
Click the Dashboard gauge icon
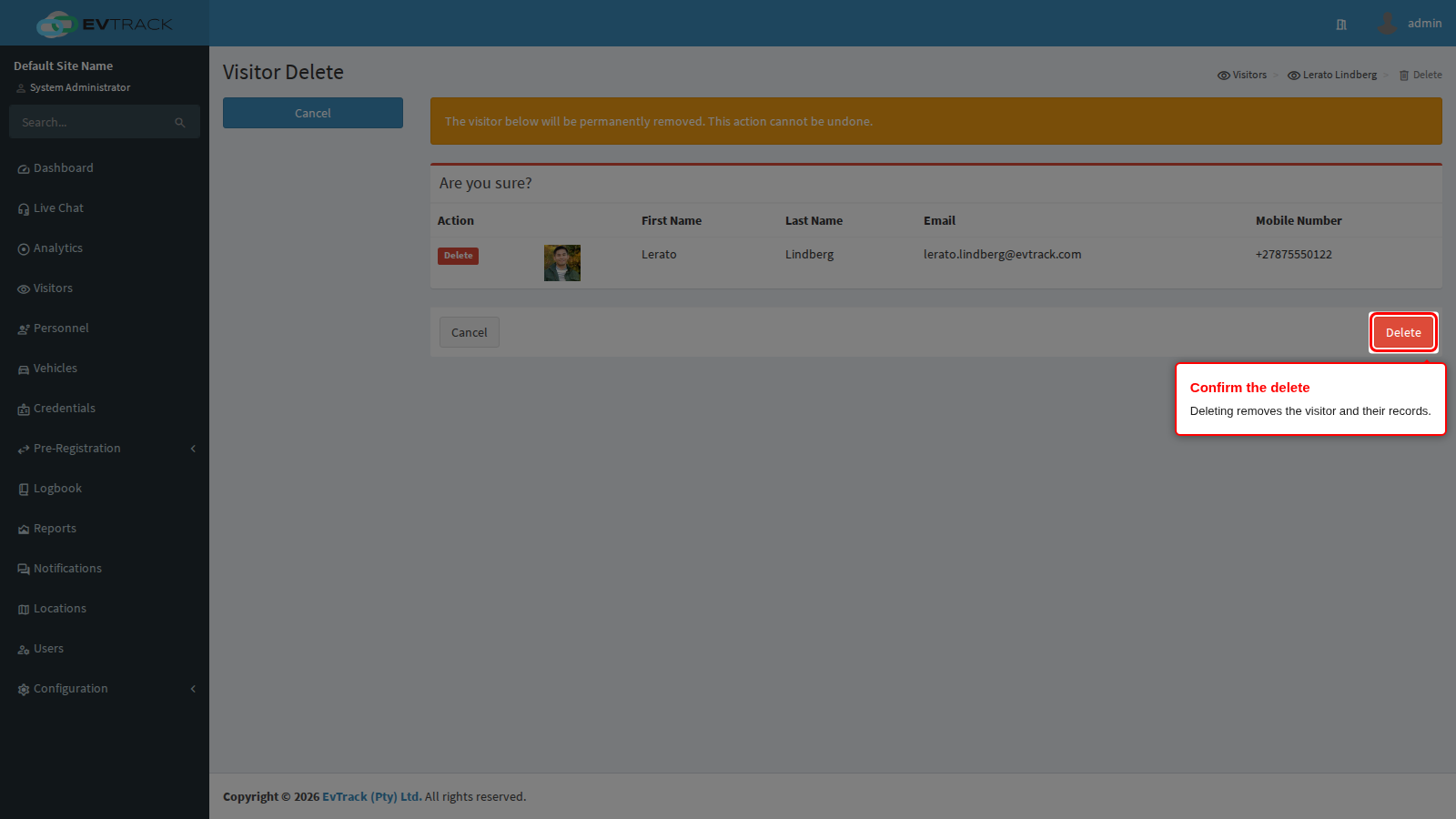pos(24,169)
